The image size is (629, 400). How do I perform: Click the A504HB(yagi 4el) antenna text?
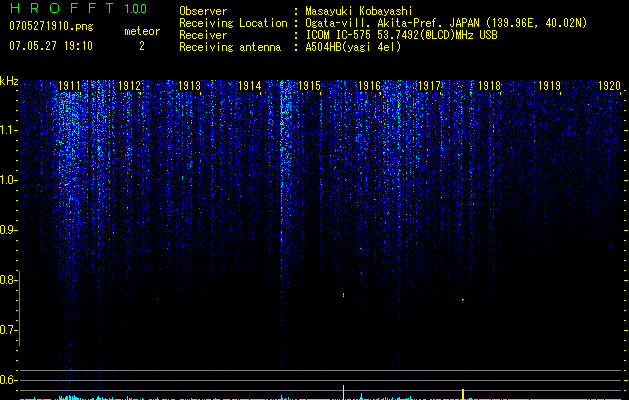pos(353,47)
